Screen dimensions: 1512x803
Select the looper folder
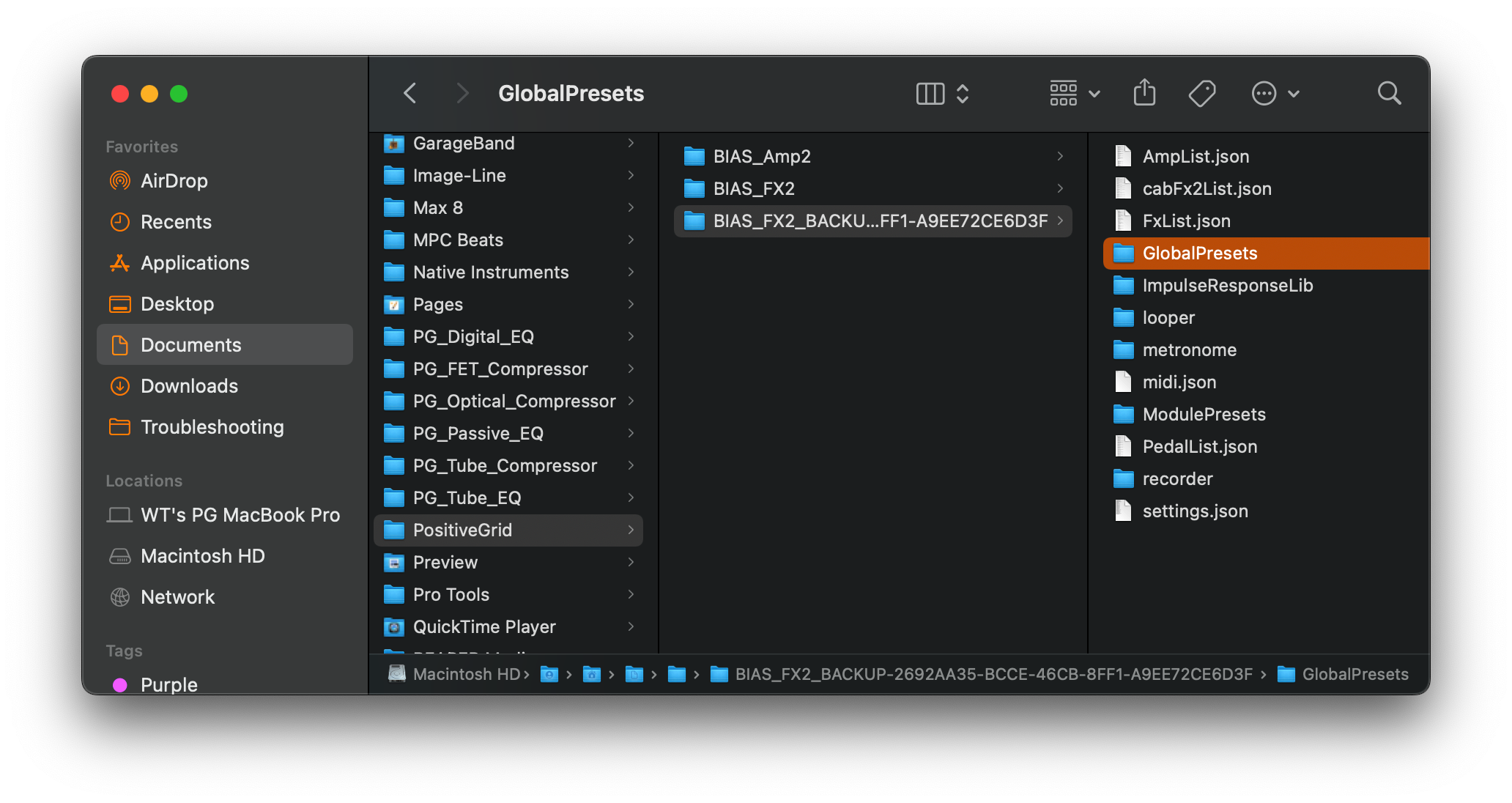coord(1266,317)
